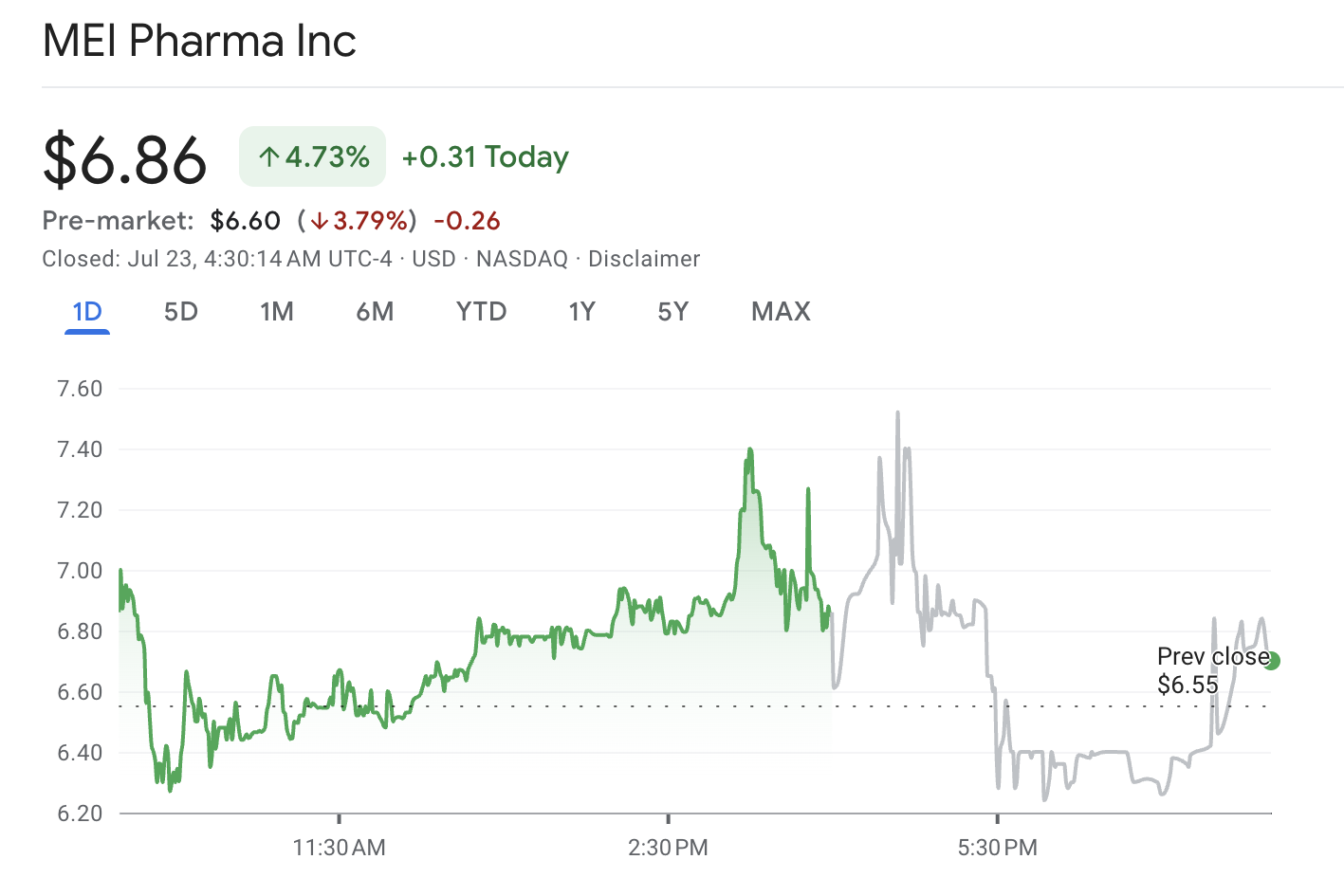Image resolution: width=1344 pixels, height=896 pixels.
Task: Click the NASDAQ exchange label
Action: [520, 258]
